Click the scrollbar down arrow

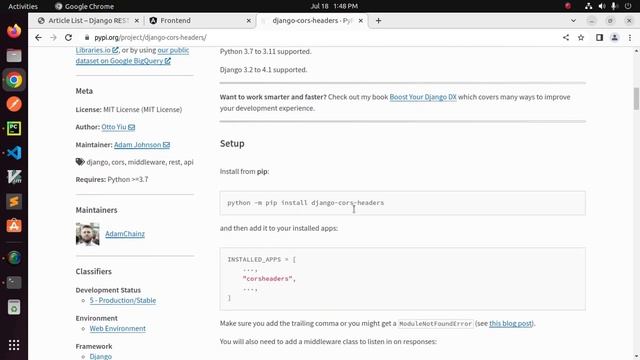[x=636, y=356]
